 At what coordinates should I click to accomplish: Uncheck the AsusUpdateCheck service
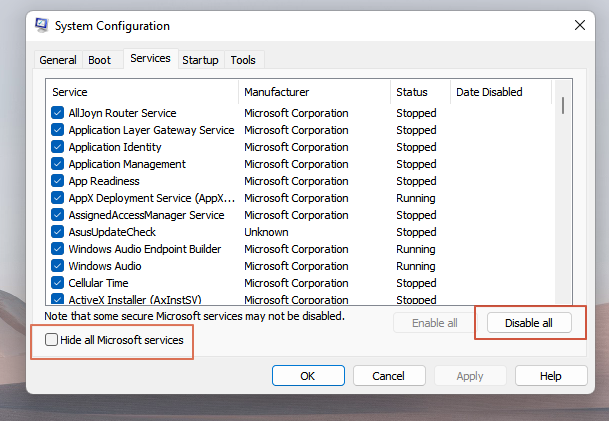point(57,232)
